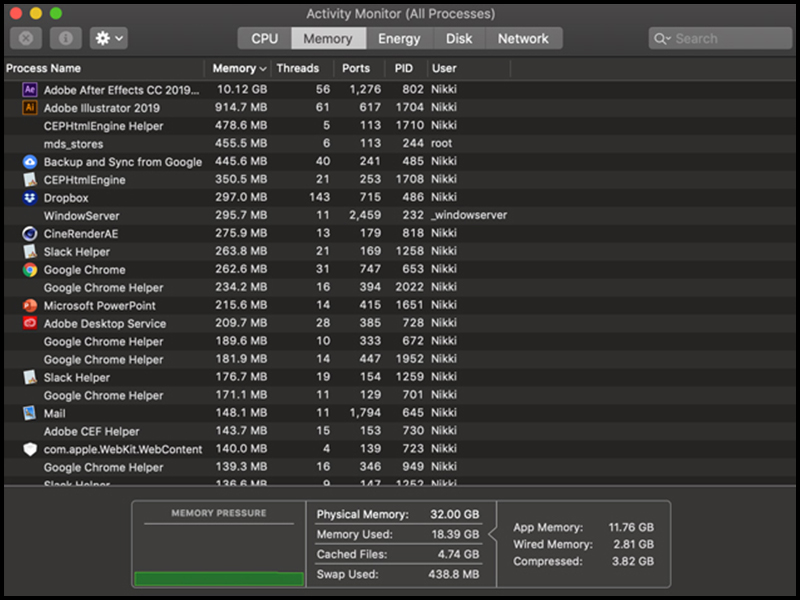This screenshot has height=600, width=800.
Task: Click the Search input field
Action: coord(720,39)
